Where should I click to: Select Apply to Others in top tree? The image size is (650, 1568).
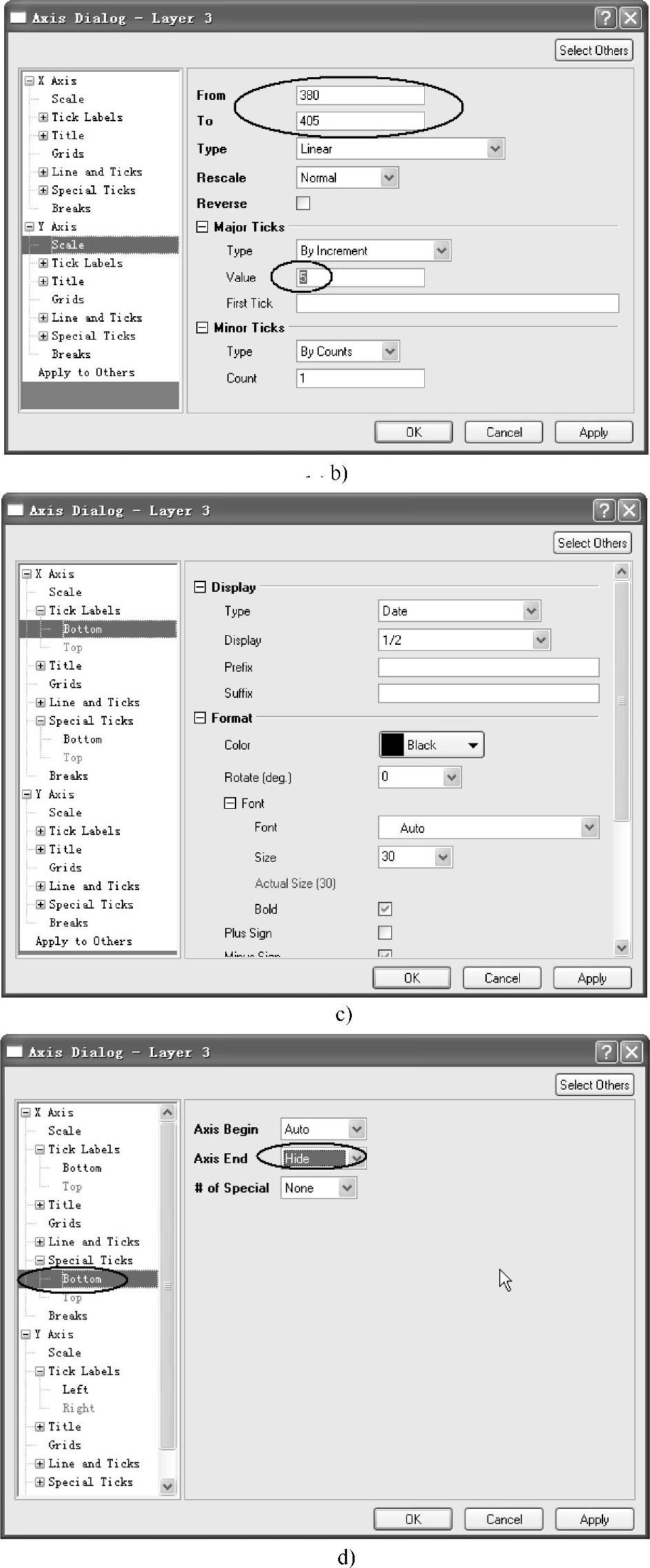pyautogui.click(x=86, y=372)
